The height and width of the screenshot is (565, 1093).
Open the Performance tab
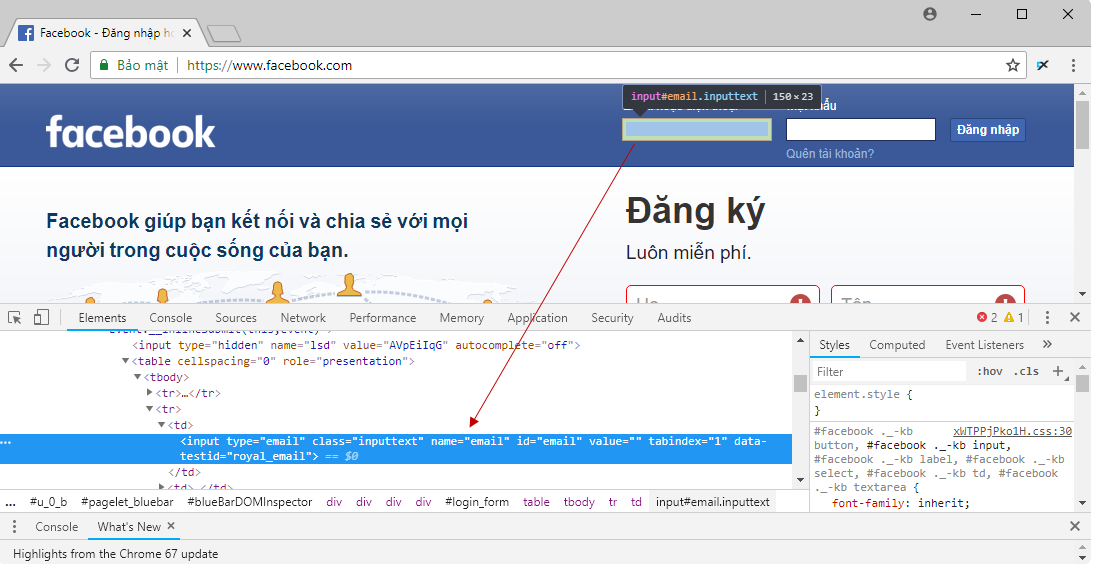click(383, 318)
